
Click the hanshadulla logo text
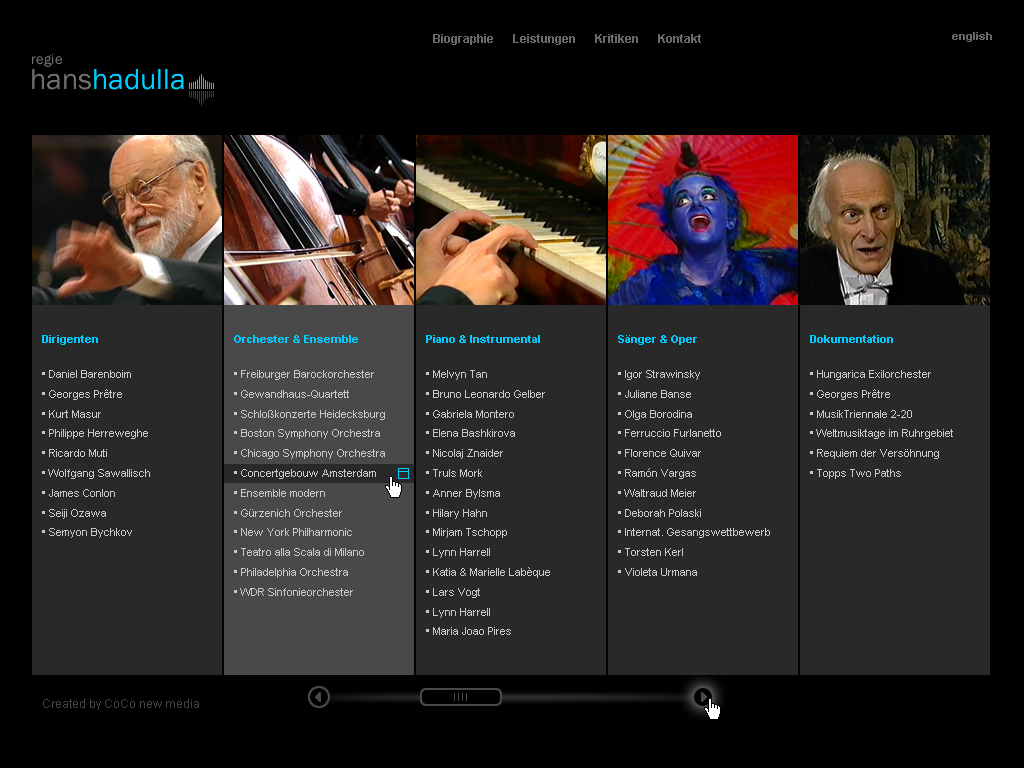point(108,80)
